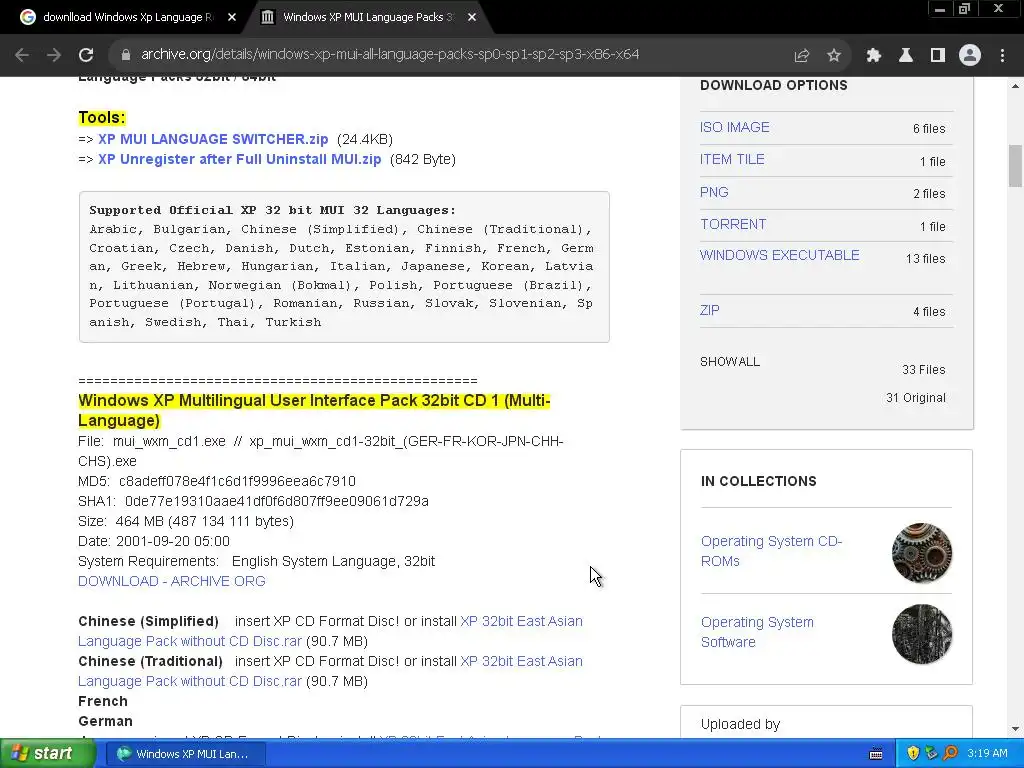1024x768 pixels.
Task: Click the address bar URL
Action: tap(390, 55)
